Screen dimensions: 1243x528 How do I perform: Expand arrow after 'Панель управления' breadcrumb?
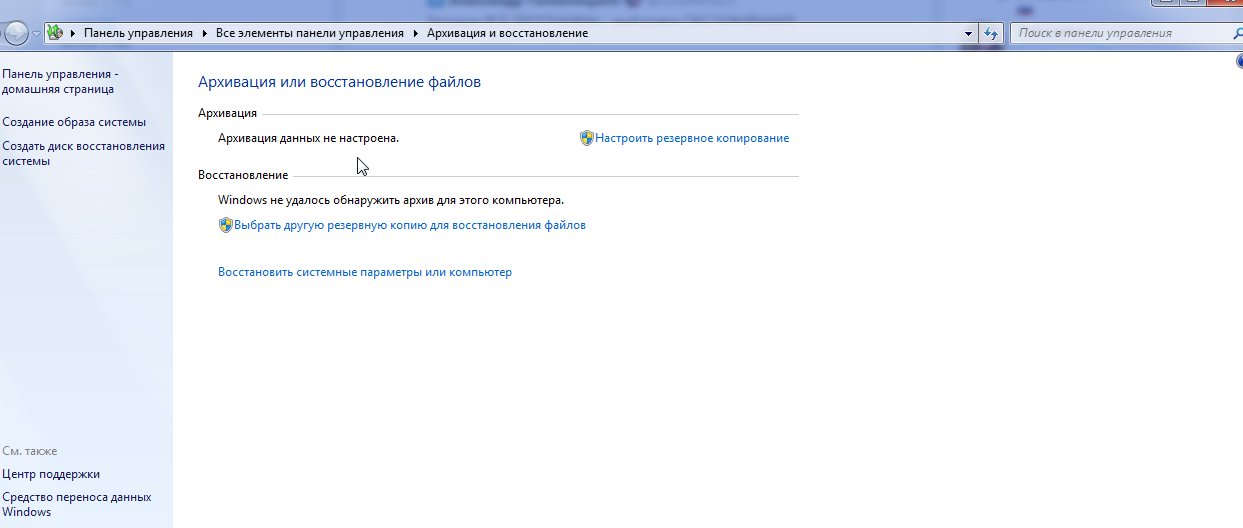(204, 33)
